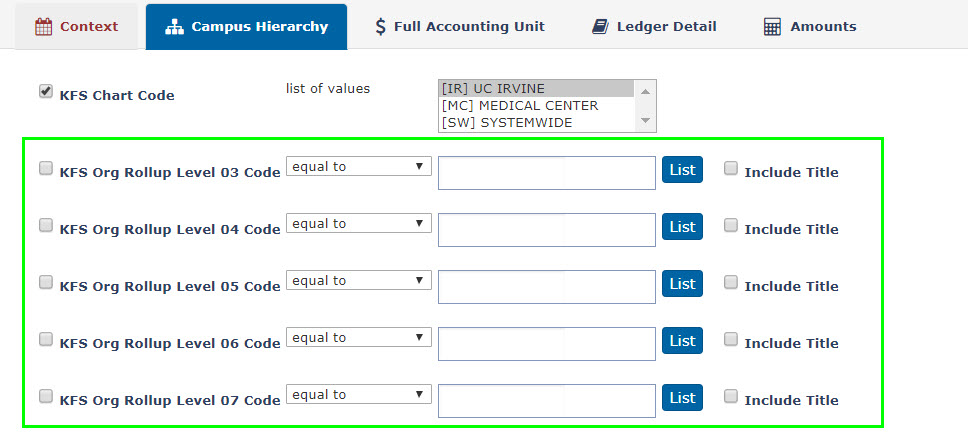Click the List button for Level 06 Code

tap(682, 341)
